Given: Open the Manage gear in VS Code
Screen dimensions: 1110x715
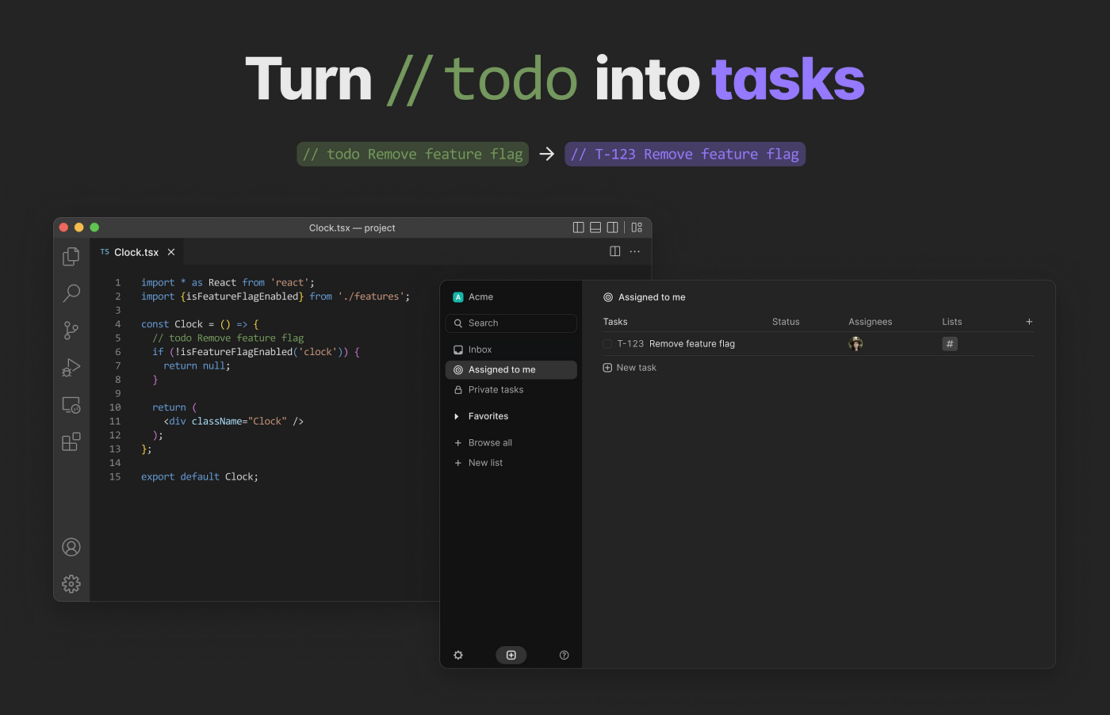Looking at the screenshot, I should coord(71,584).
